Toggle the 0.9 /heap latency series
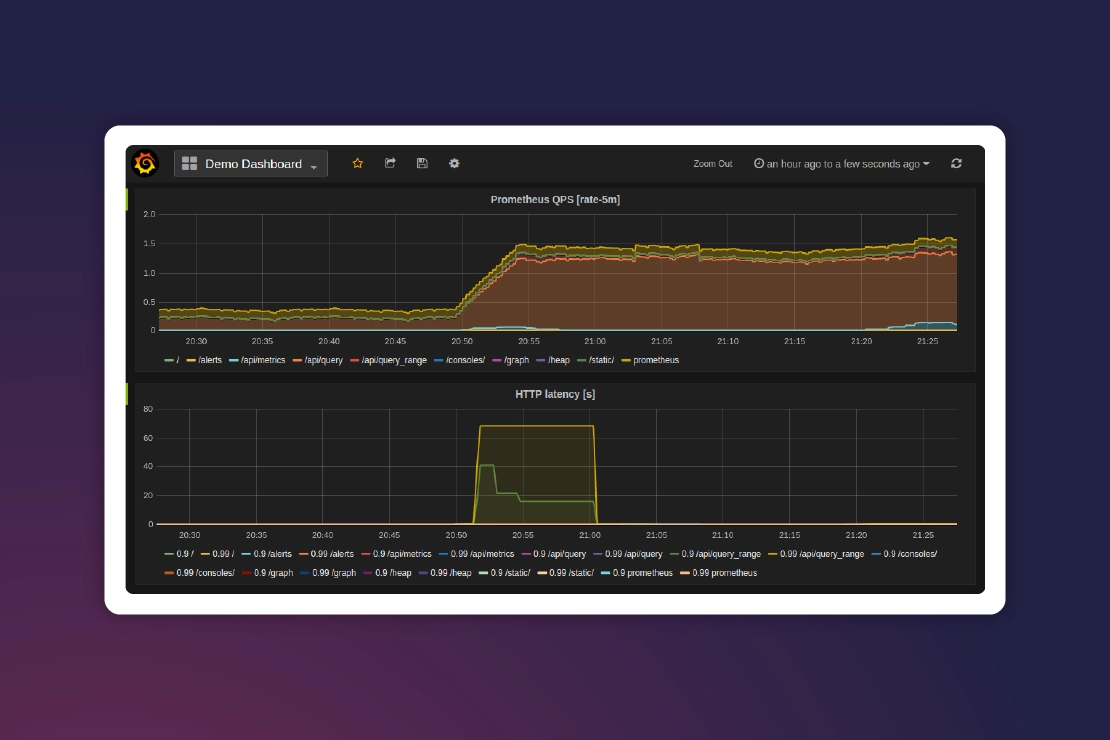 387,574
